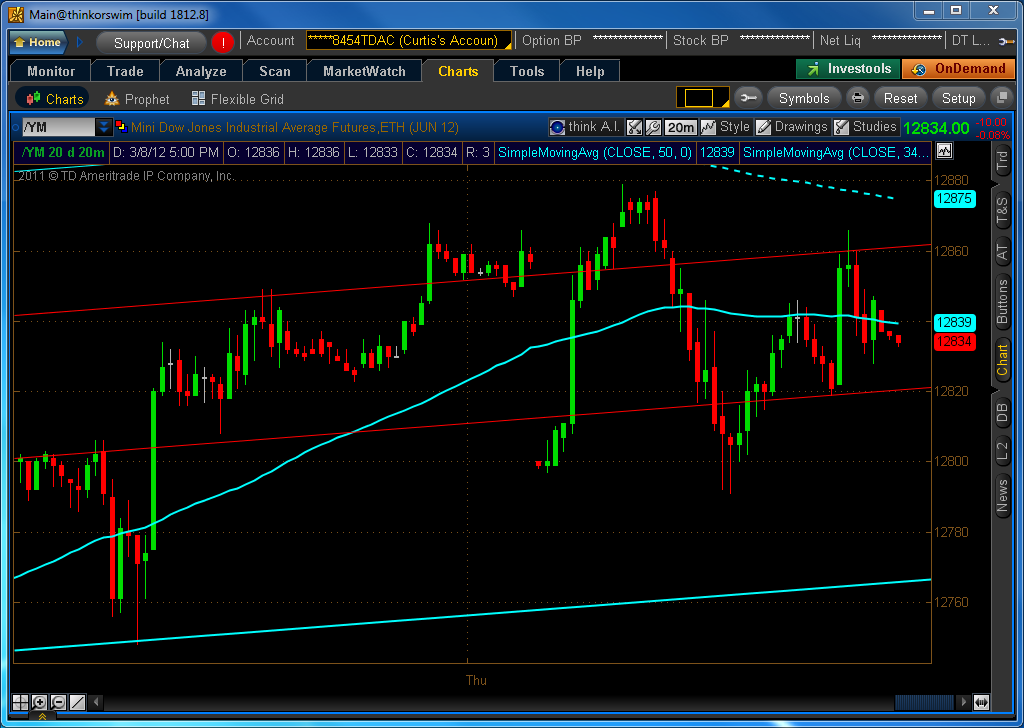Activate OnDemand mode

pyautogui.click(x=958, y=69)
